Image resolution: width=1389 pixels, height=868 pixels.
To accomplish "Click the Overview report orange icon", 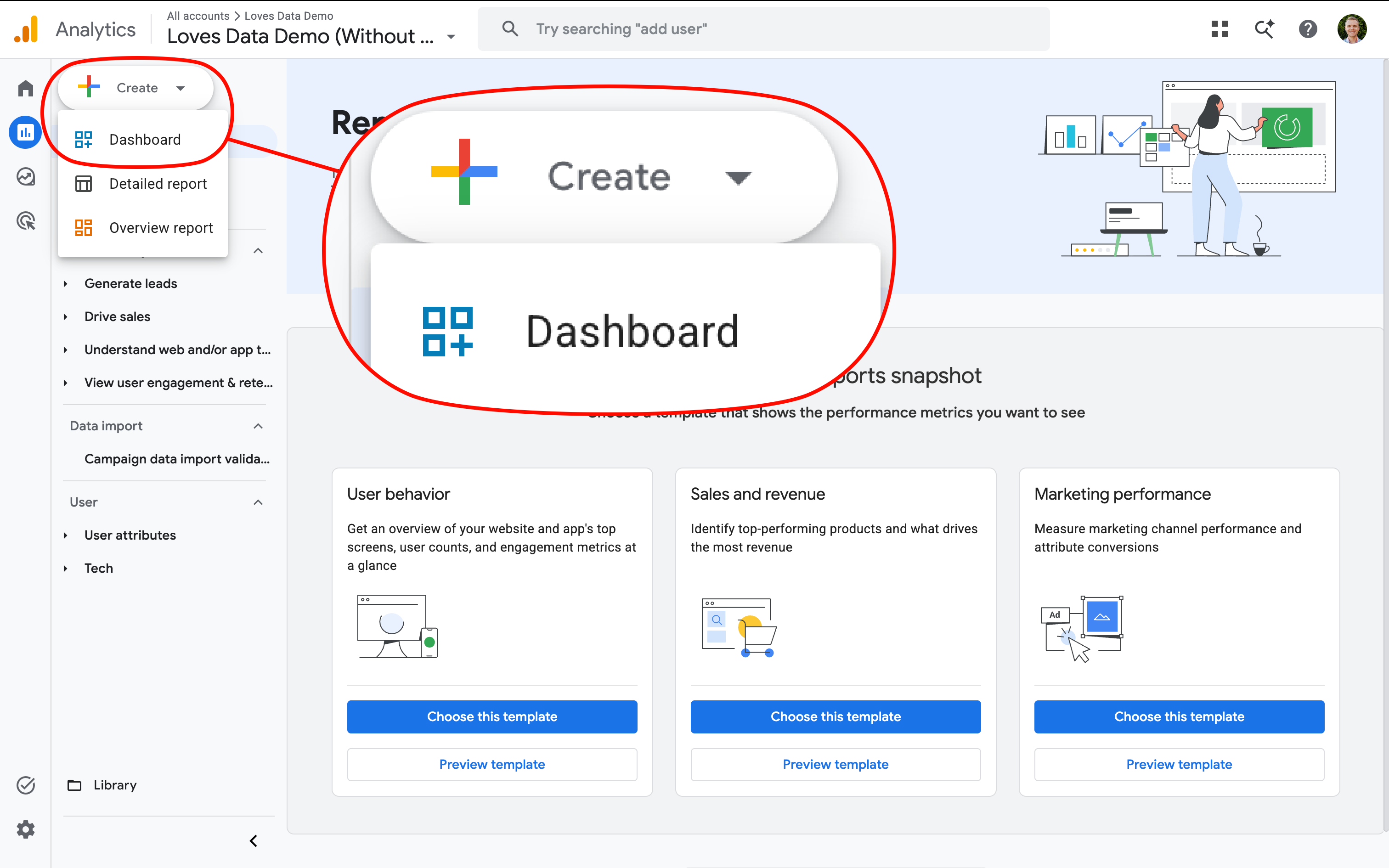I will [x=84, y=228].
